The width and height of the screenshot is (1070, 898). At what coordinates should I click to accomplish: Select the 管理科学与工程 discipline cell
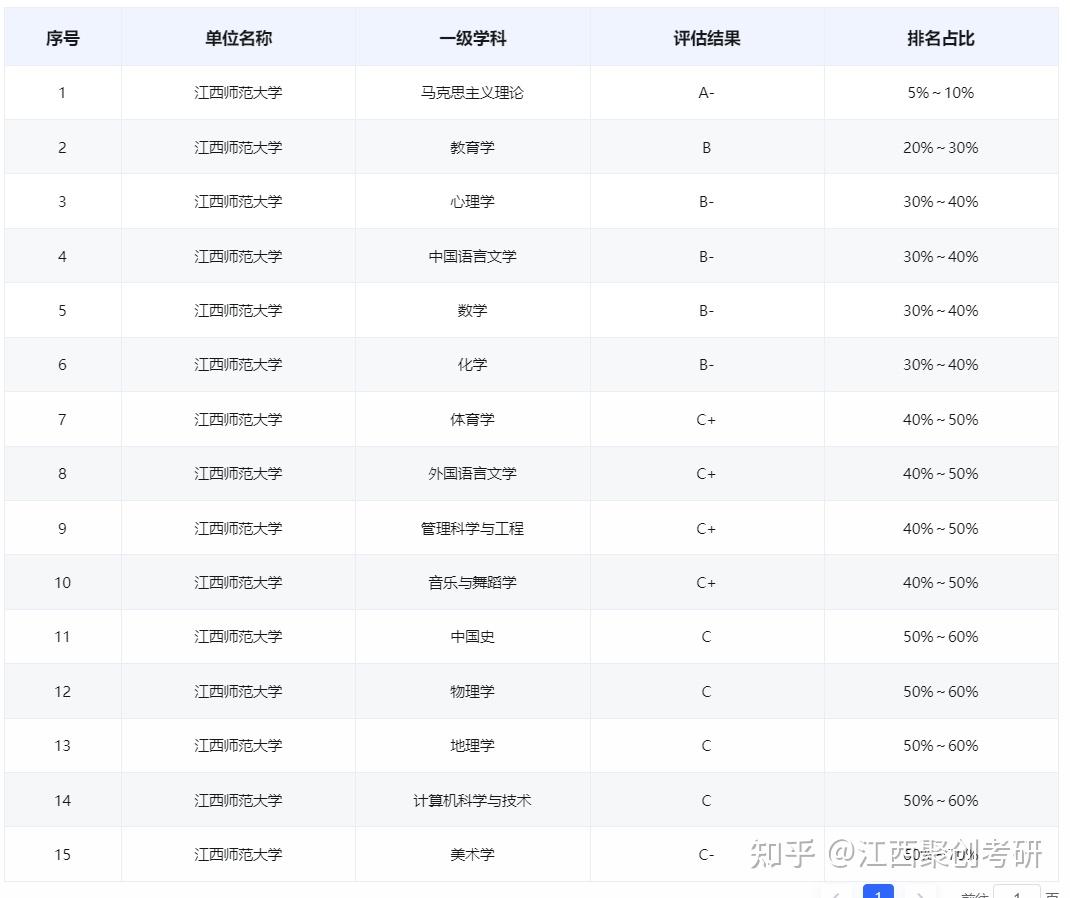click(x=472, y=528)
